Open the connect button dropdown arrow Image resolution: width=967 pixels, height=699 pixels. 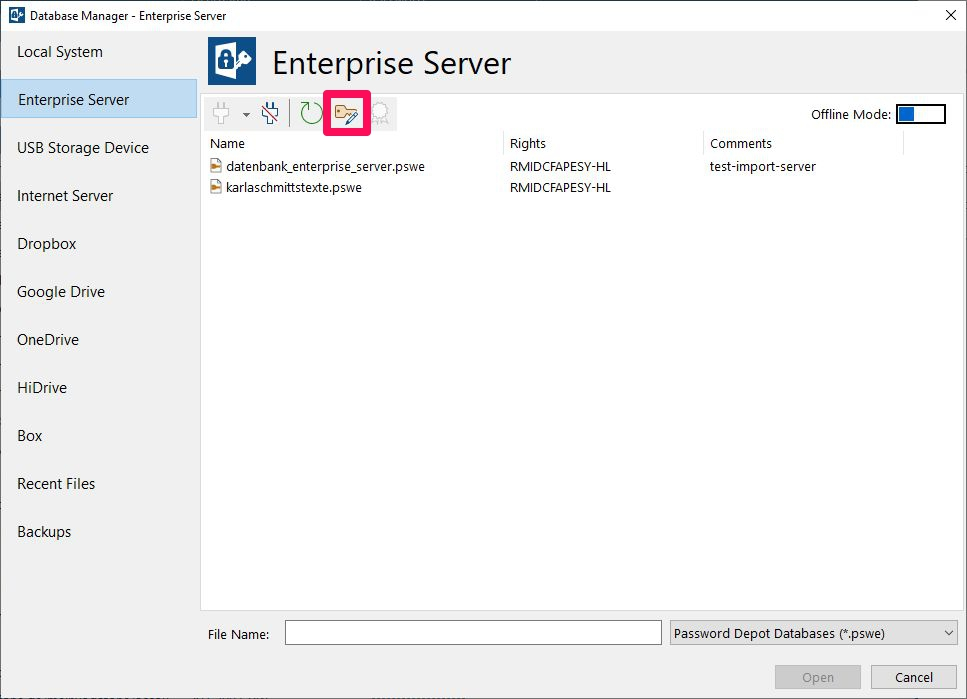pyautogui.click(x=246, y=115)
